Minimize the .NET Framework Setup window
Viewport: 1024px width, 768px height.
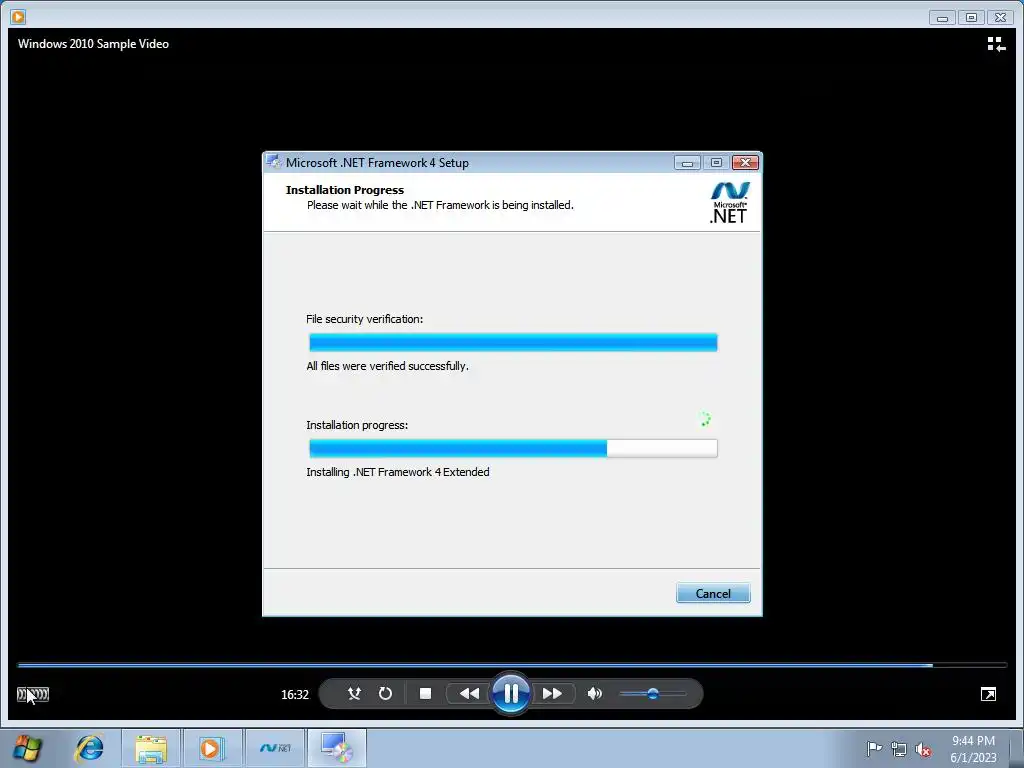[687, 163]
